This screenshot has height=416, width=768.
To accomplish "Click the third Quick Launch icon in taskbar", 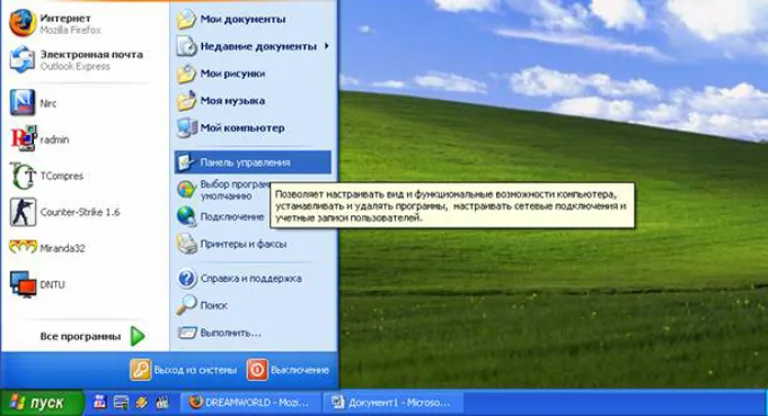I will point(142,402).
